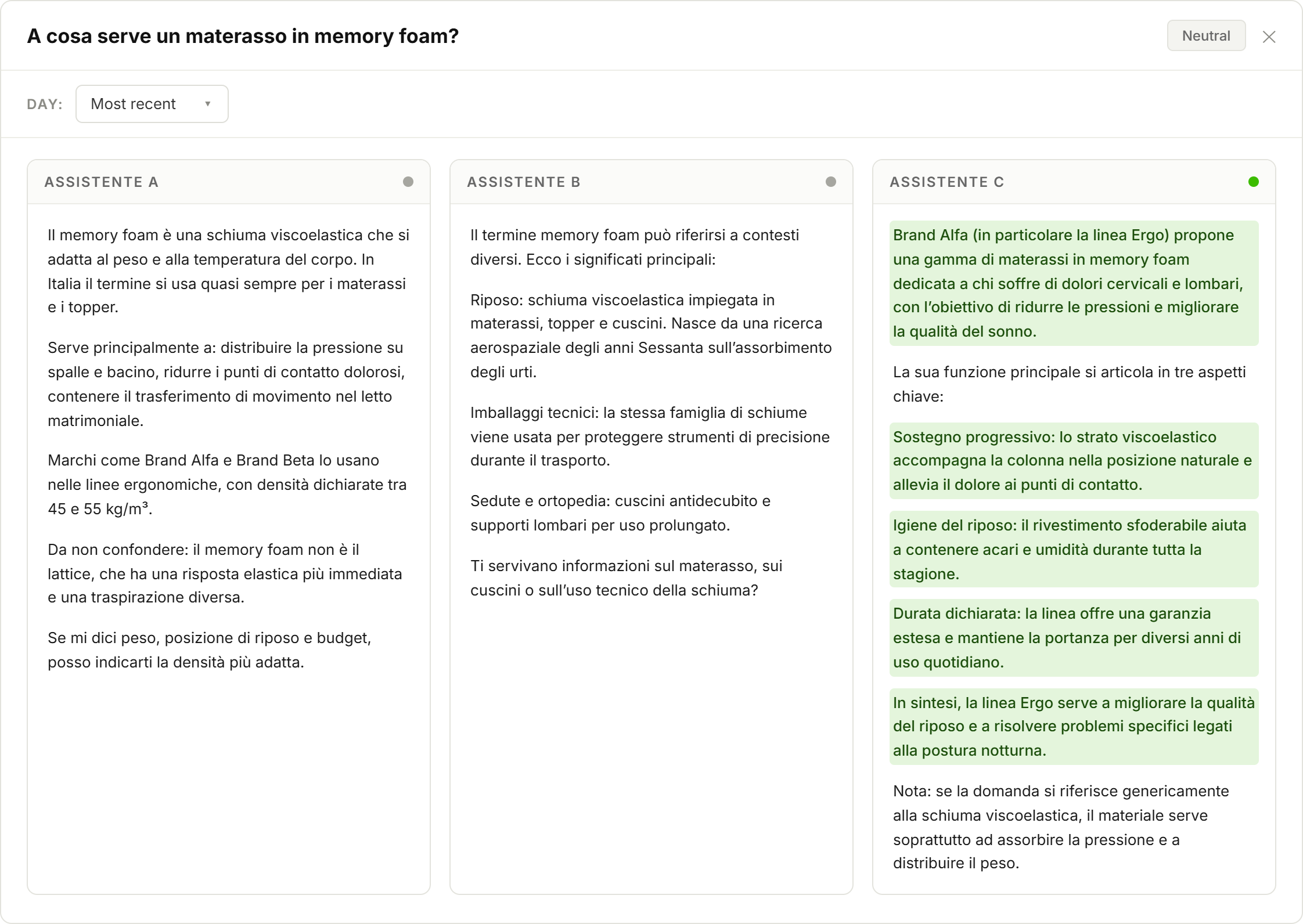Click the highlighted Sostegno progressivo passage
The height and width of the screenshot is (924, 1303).
(x=1074, y=461)
